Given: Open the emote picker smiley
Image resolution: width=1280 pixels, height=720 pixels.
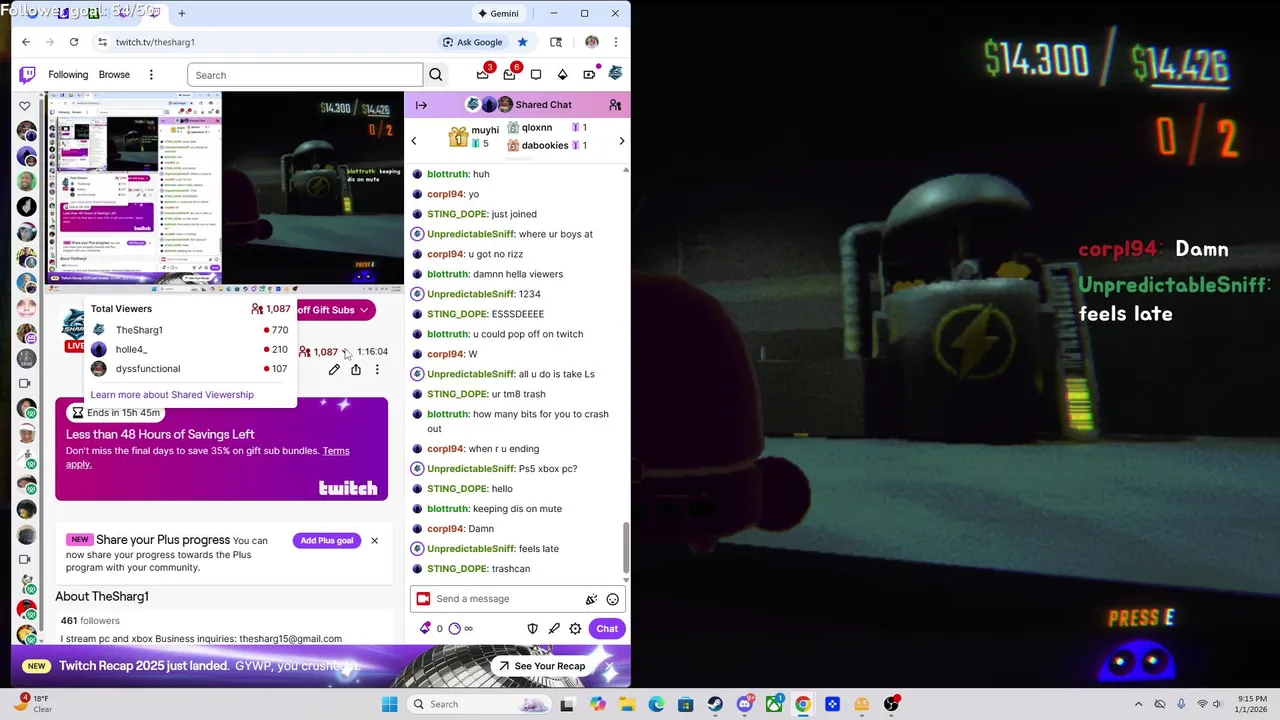Looking at the screenshot, I should [x=612, y=599].
